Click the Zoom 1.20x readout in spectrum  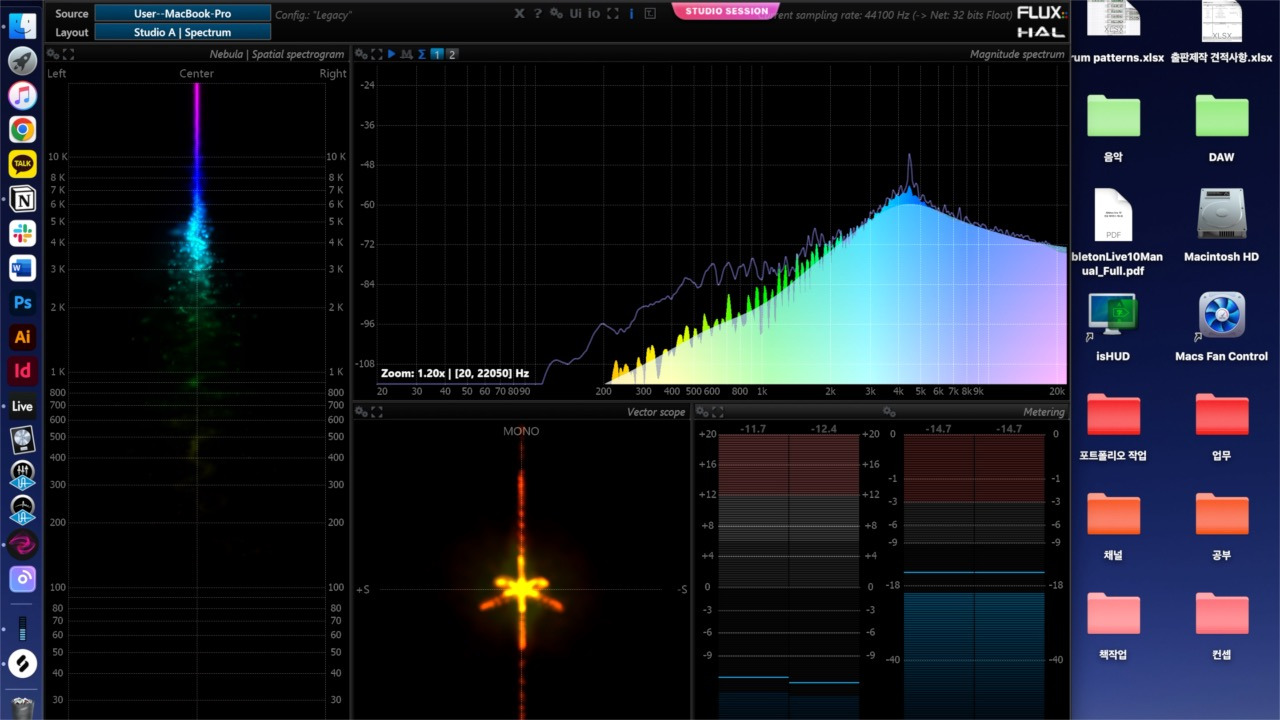pyautogui.click(x=455, y=373)
